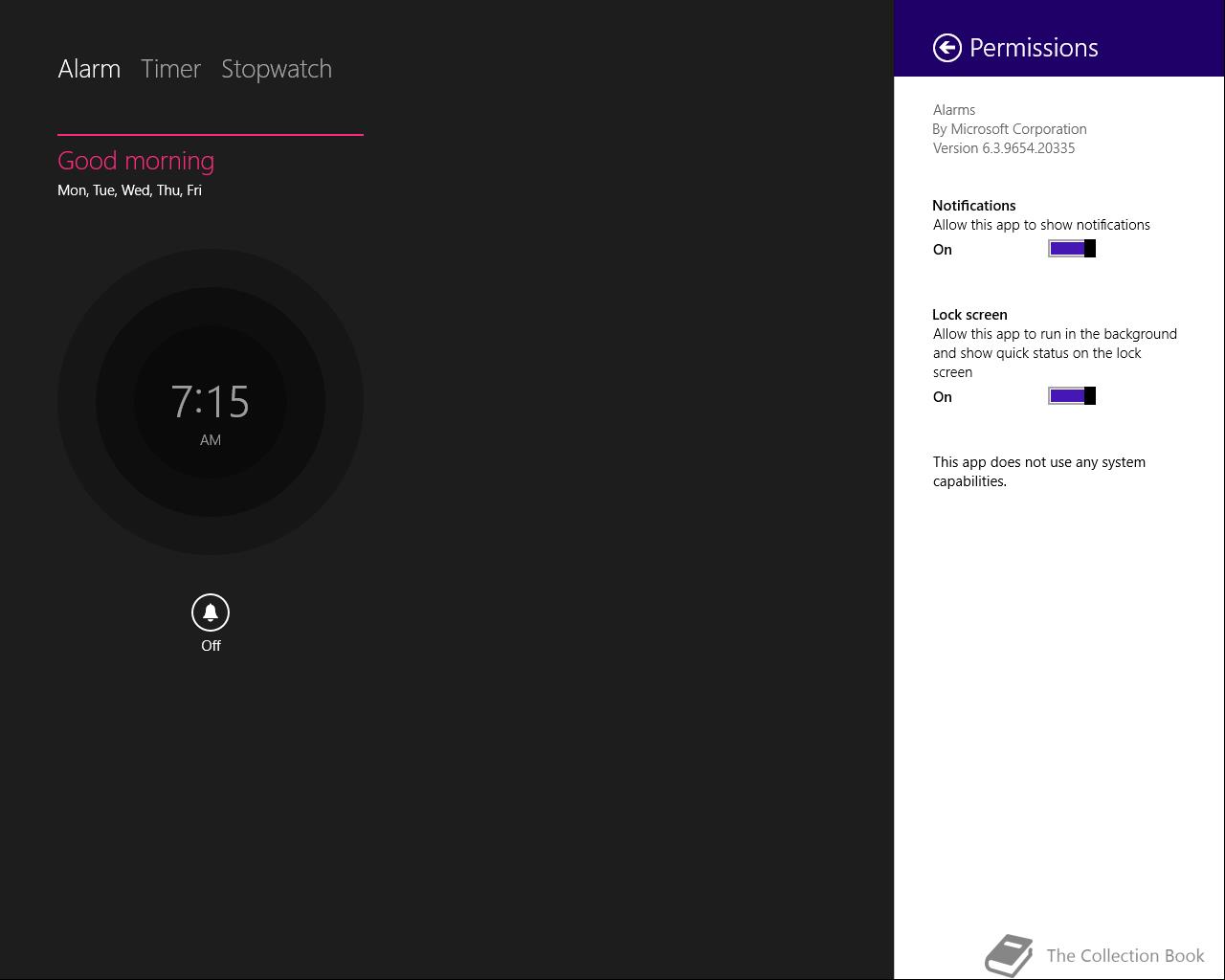Open the Stopwatch tab
This screenshot has height=980, width=1225.
click(x=277, y=69)
